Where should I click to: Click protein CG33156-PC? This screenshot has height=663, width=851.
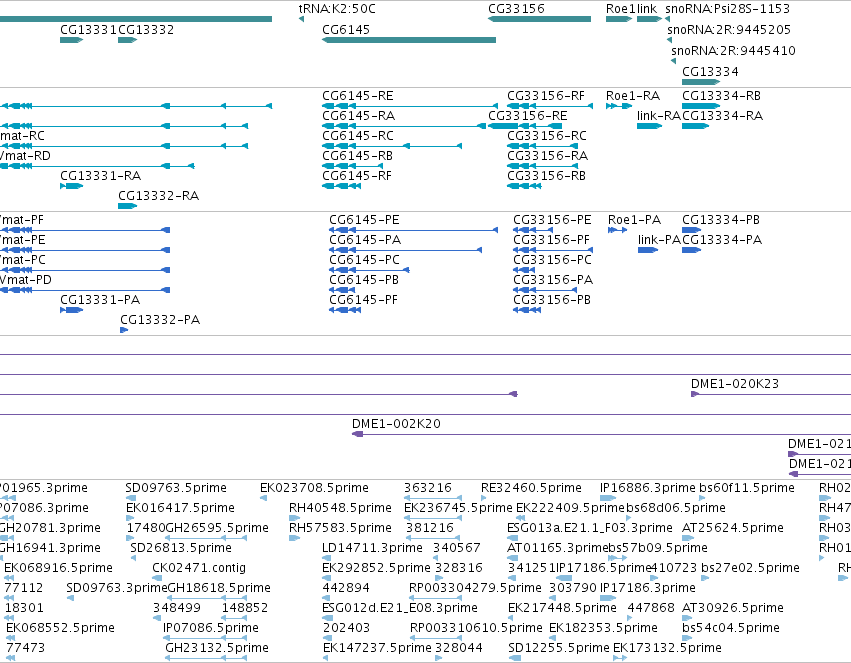pos(552,260)
